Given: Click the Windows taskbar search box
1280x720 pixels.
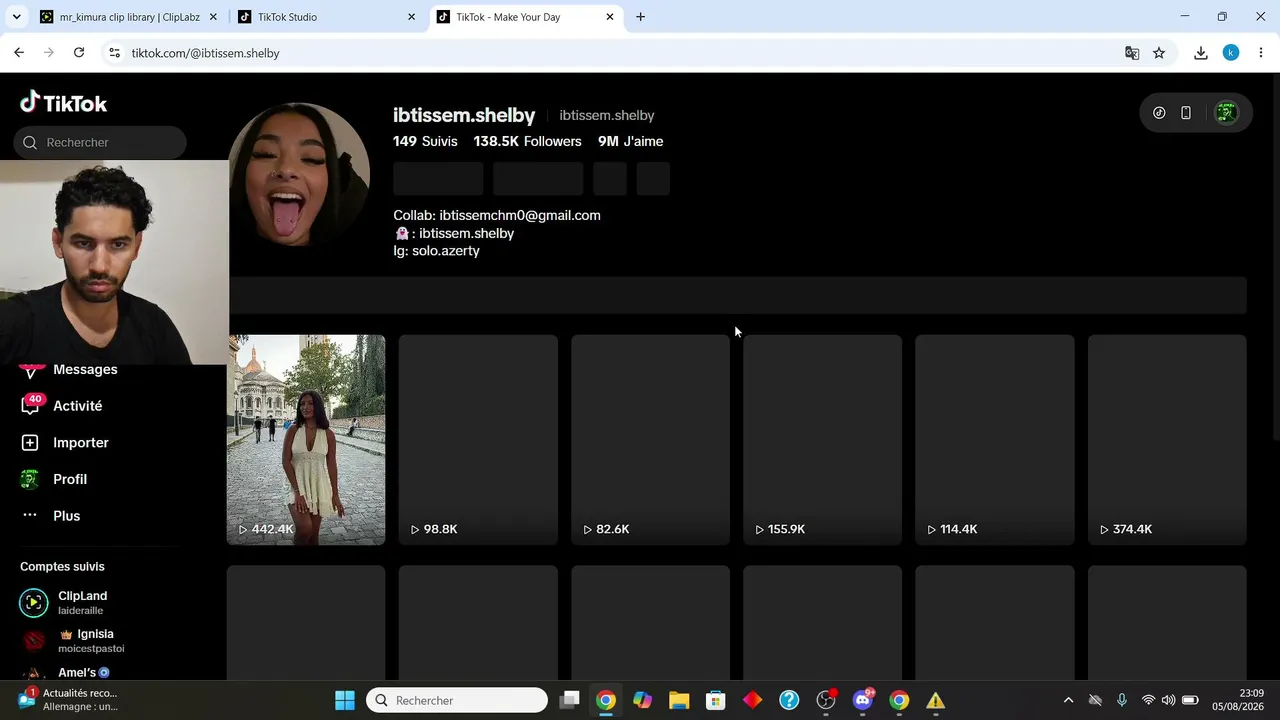Looking at the screenshot, I should point(458,700).
